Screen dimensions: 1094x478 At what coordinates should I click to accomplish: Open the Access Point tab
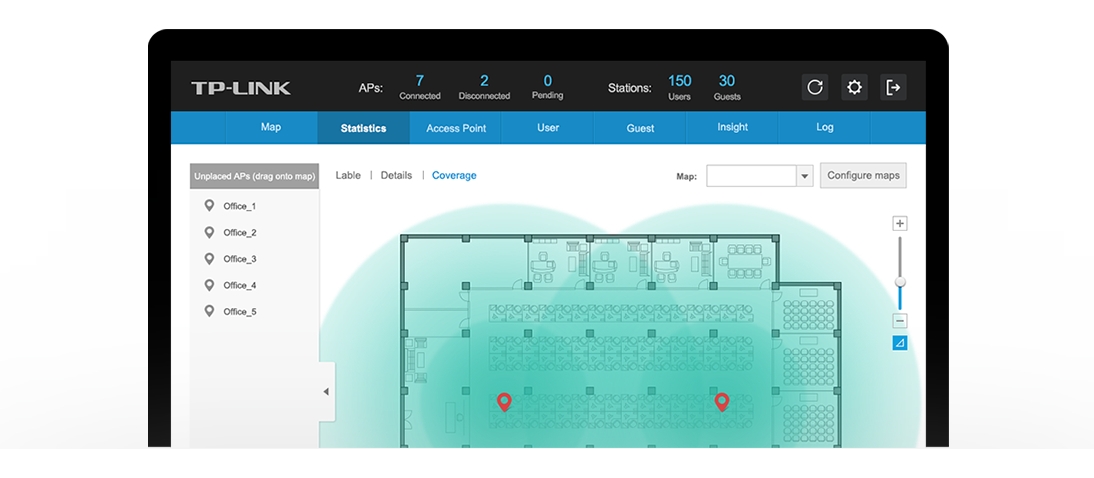(456, 128)
